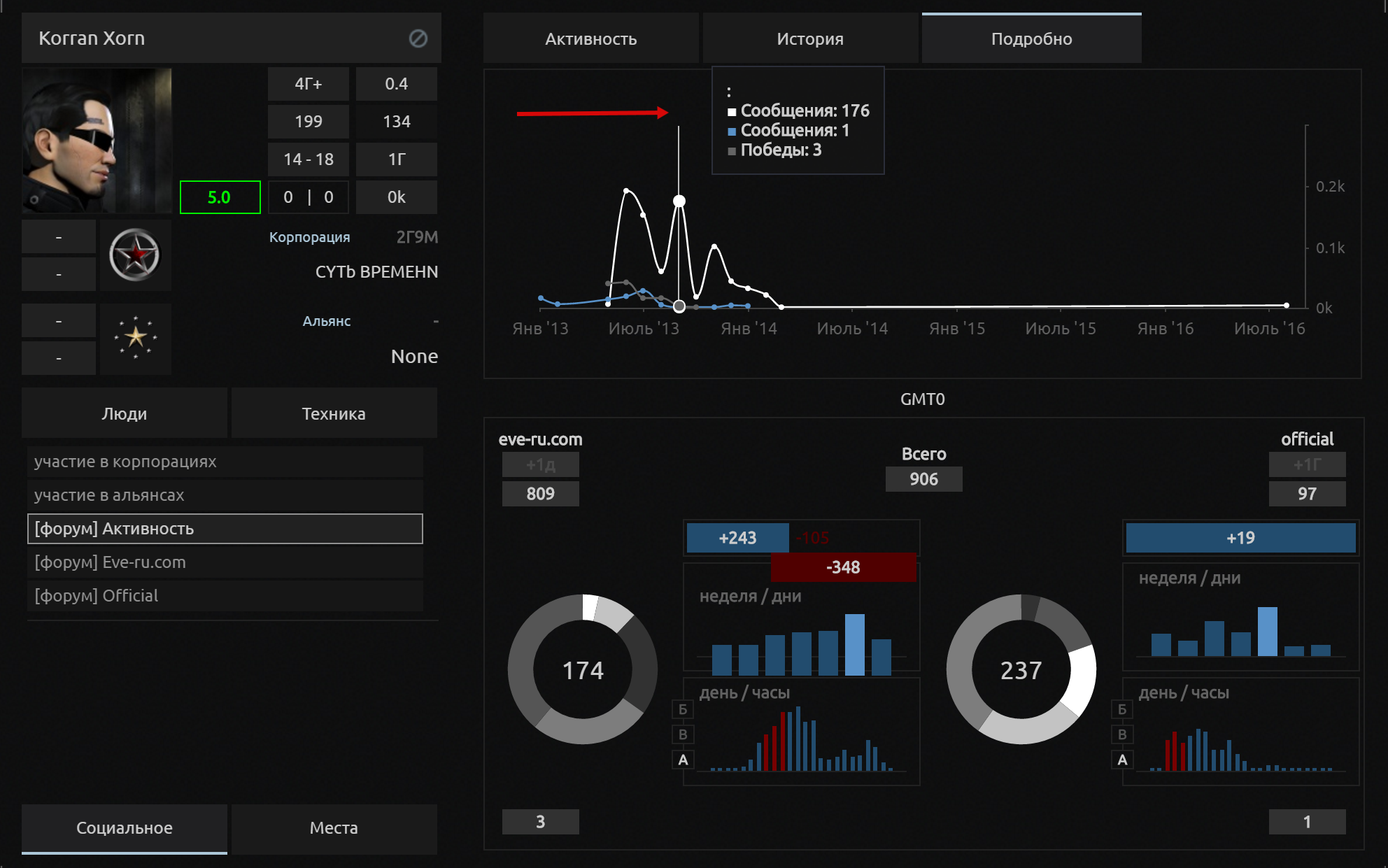Click the 14 - 18 stat cell

pyautogui.click(x=308, y=159)
